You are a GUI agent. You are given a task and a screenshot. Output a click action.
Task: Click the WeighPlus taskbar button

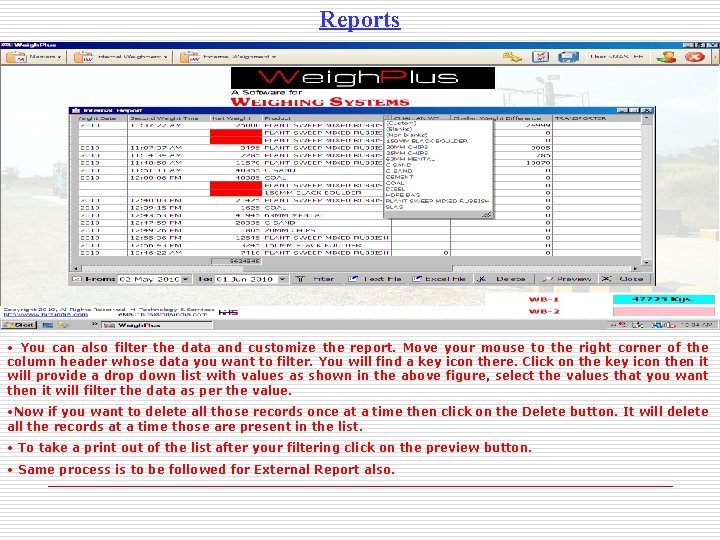tap(157, 325)
